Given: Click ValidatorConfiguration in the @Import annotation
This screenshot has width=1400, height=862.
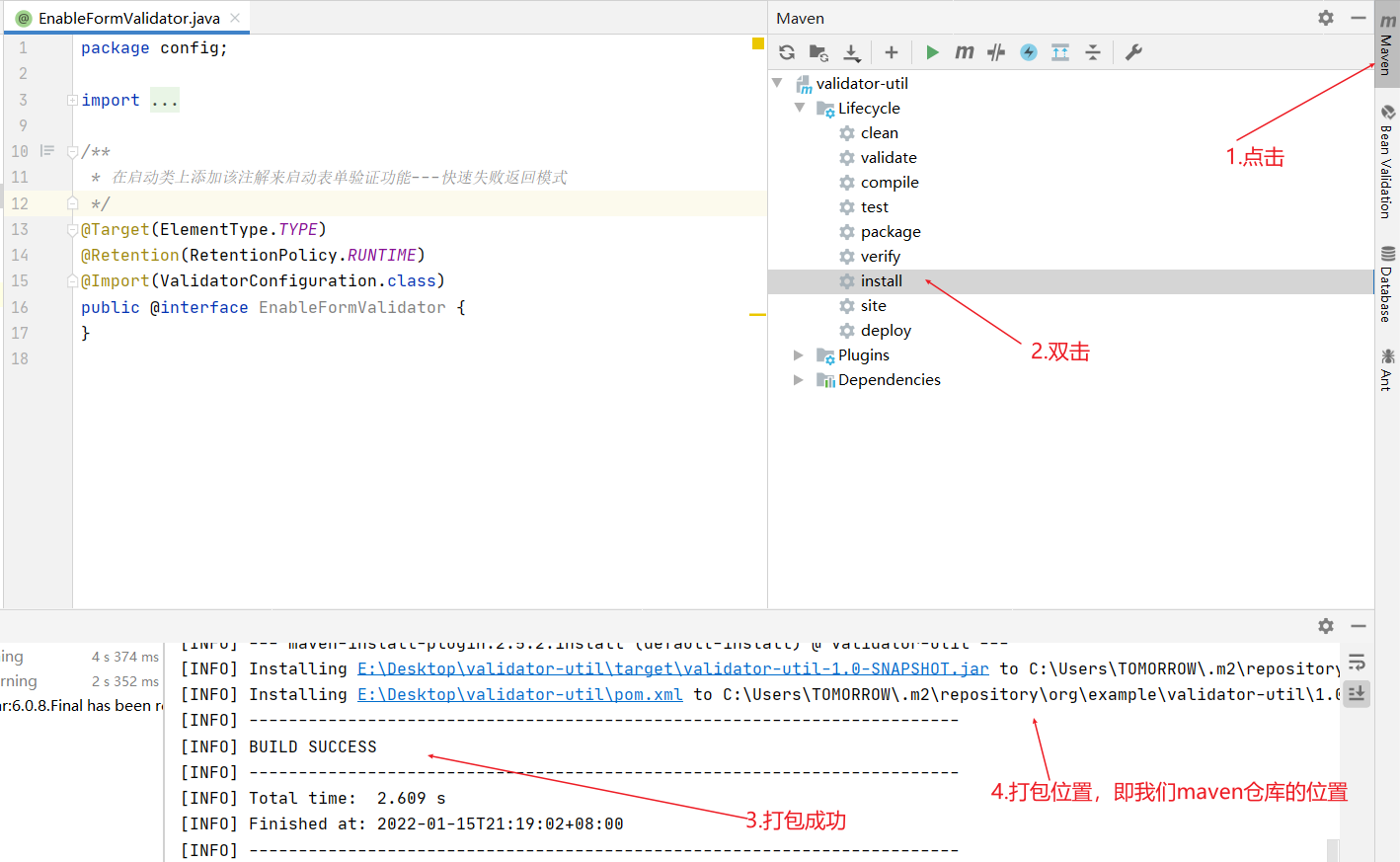Looking at the screenshot, I should coord(268,281).
